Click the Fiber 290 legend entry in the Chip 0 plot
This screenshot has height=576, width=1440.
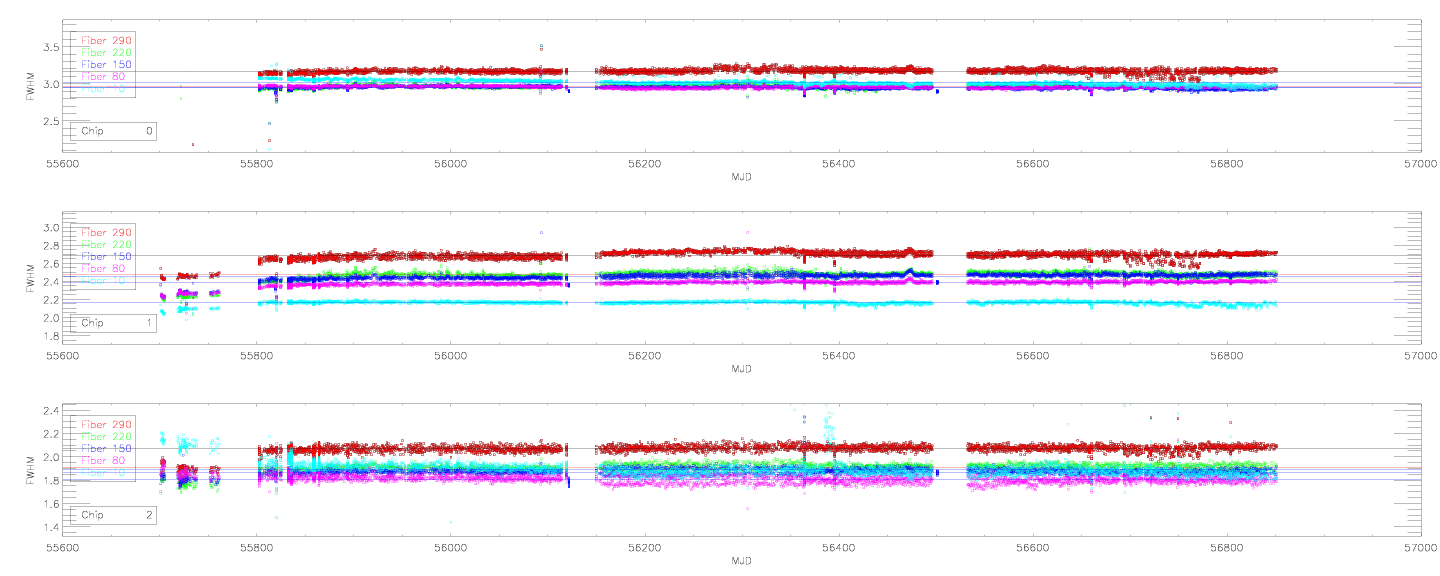106,40
